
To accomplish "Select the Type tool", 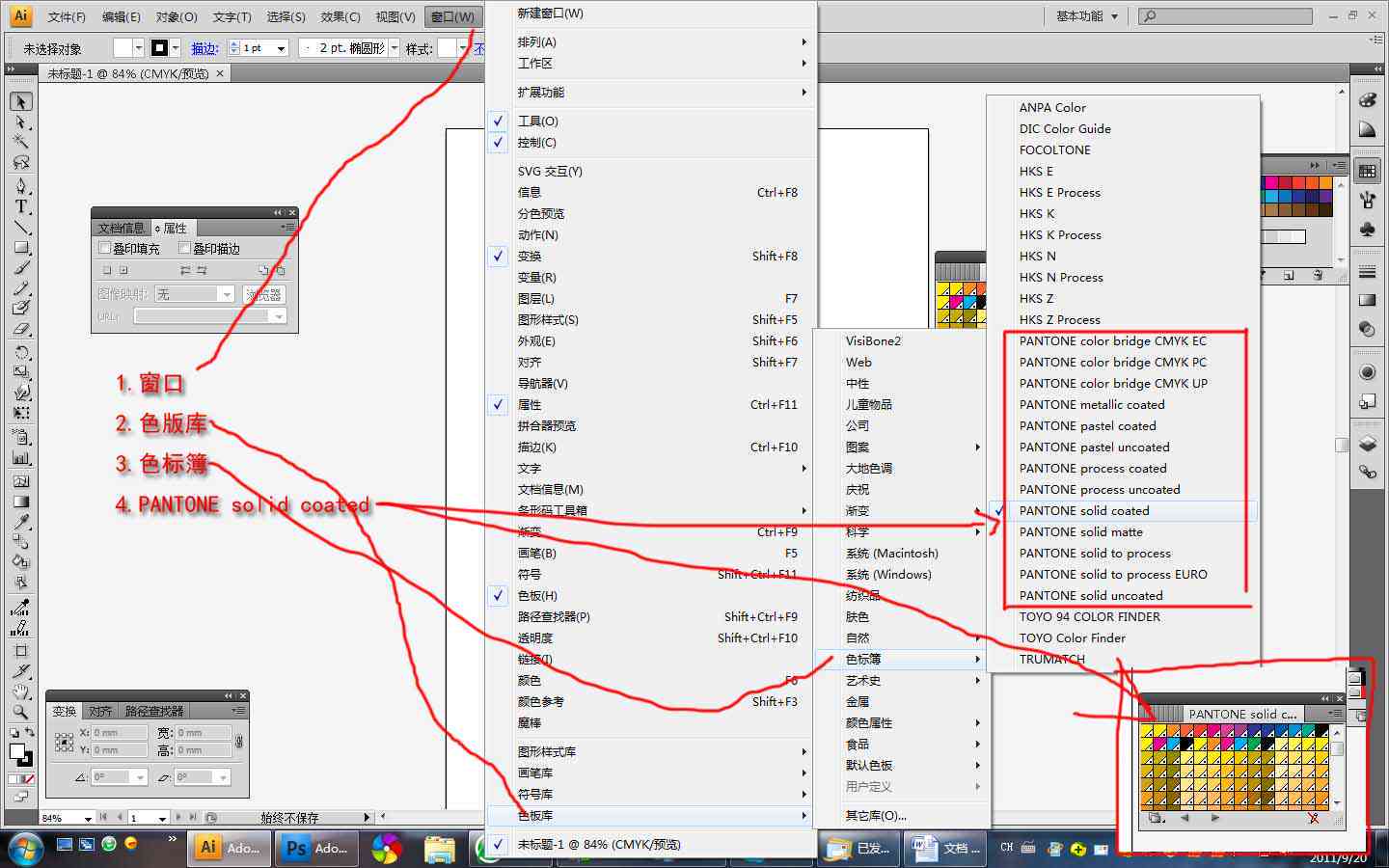I will pyautogui.click(x=20, y=206).
